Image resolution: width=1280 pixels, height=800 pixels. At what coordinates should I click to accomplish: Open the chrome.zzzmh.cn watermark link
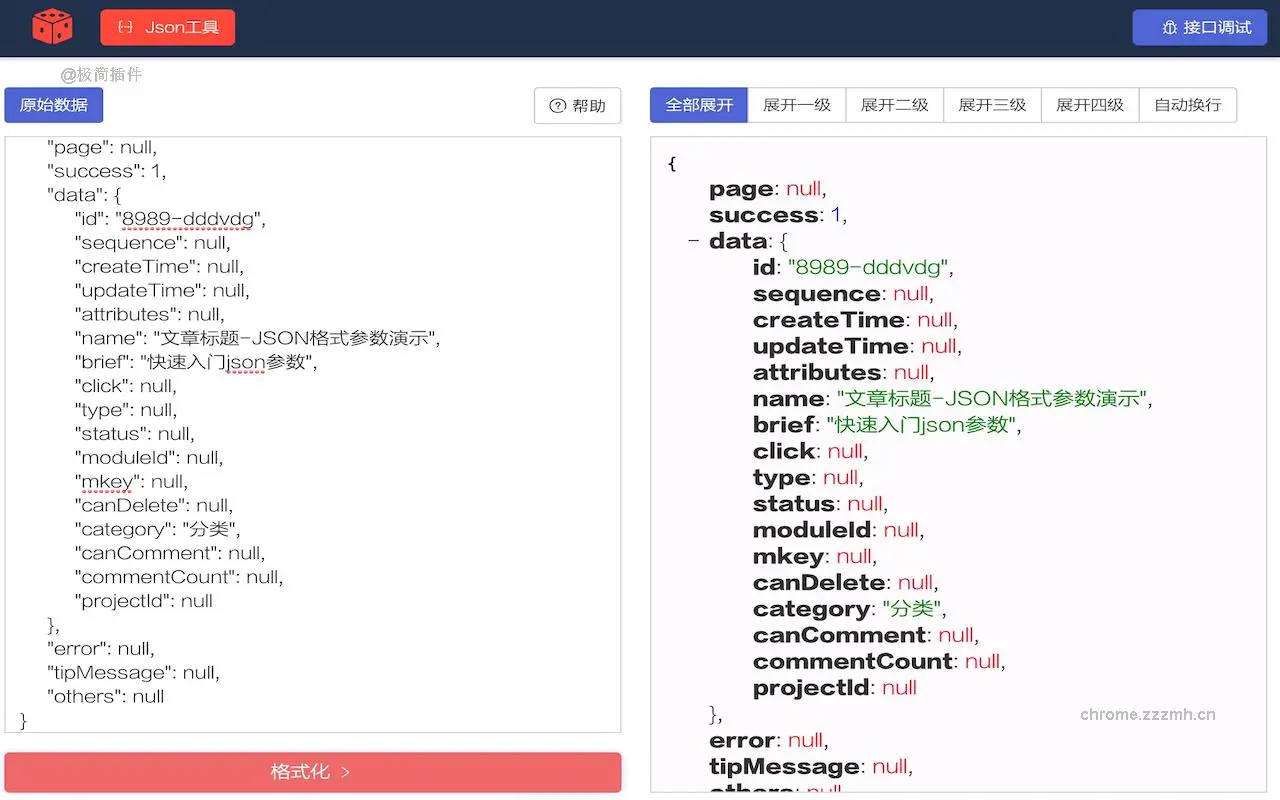coord(1148,714)
